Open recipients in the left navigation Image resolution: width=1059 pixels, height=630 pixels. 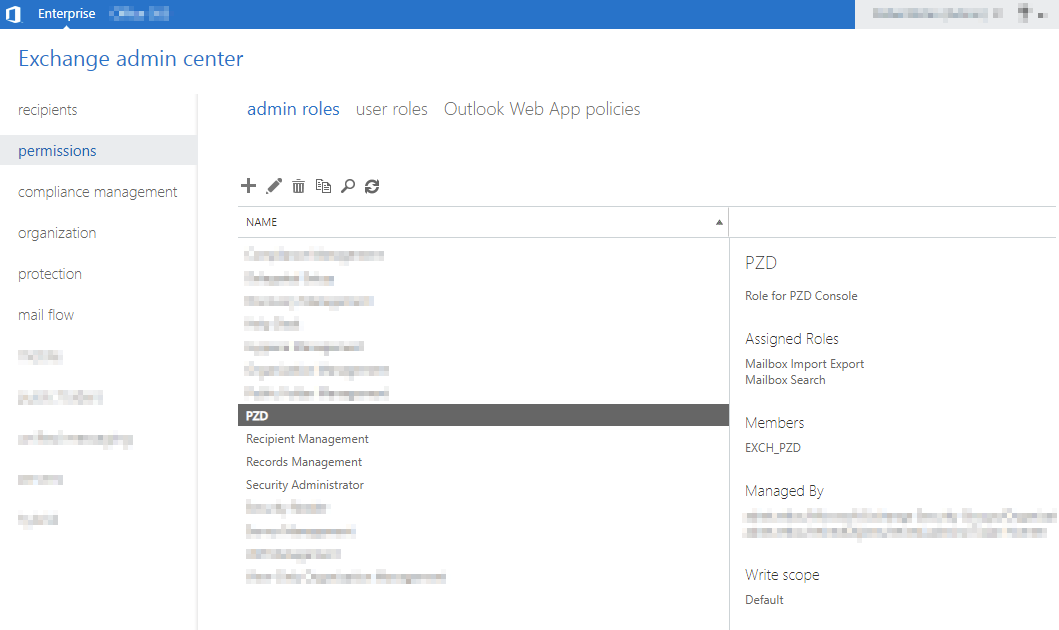pos(48,110)
